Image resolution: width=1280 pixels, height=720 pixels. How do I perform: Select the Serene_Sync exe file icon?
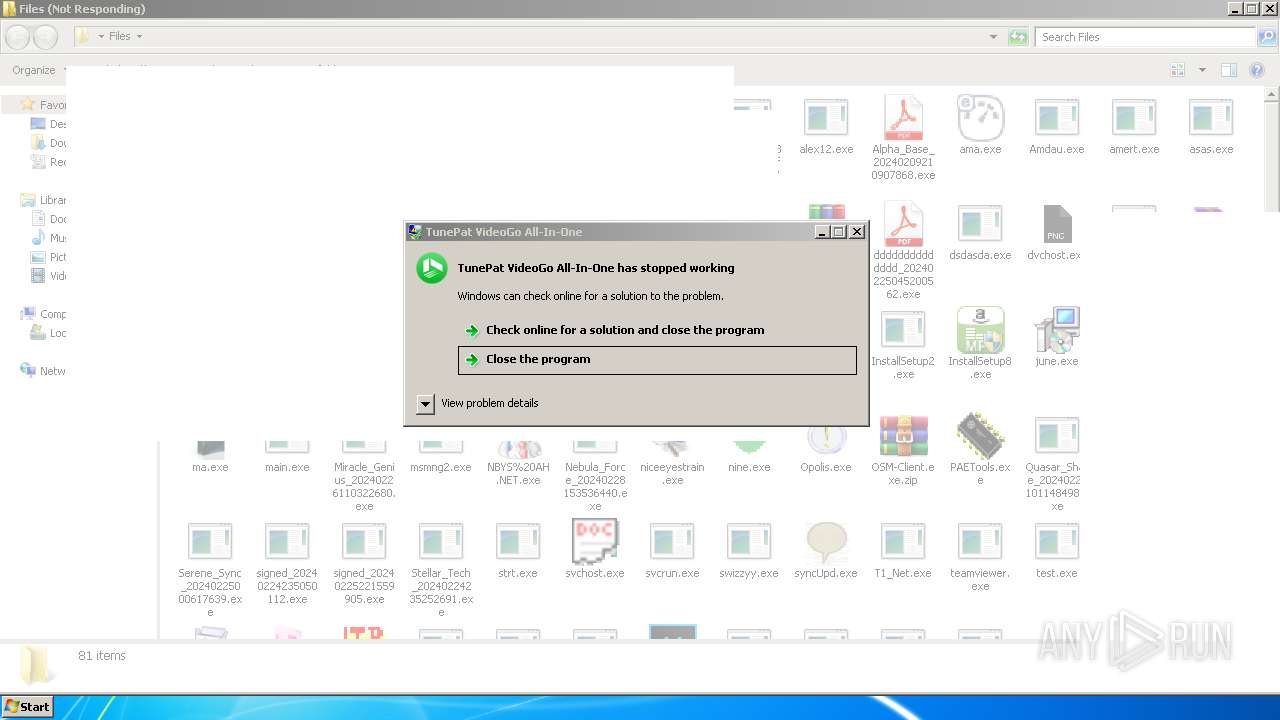pyautogui.click(x=210, y=542)
